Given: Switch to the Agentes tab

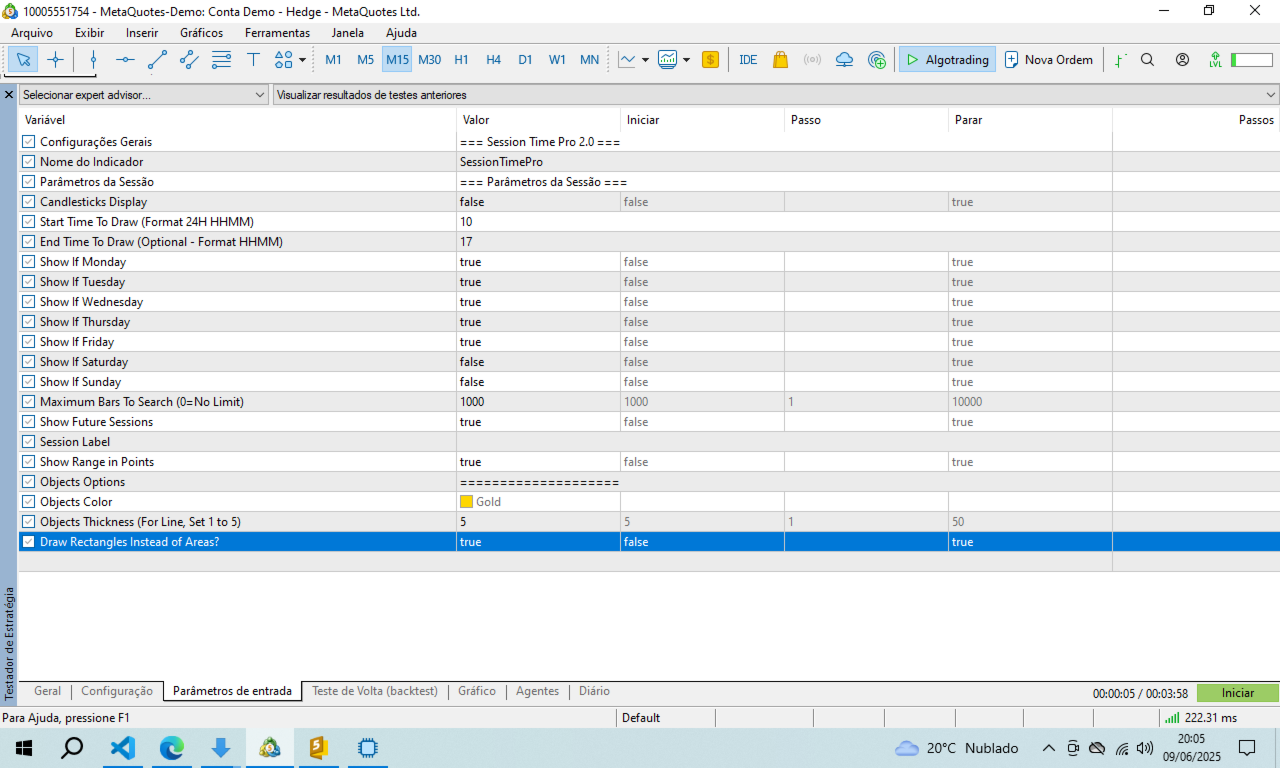Looking at the screenshot, I should click(537, 691).
